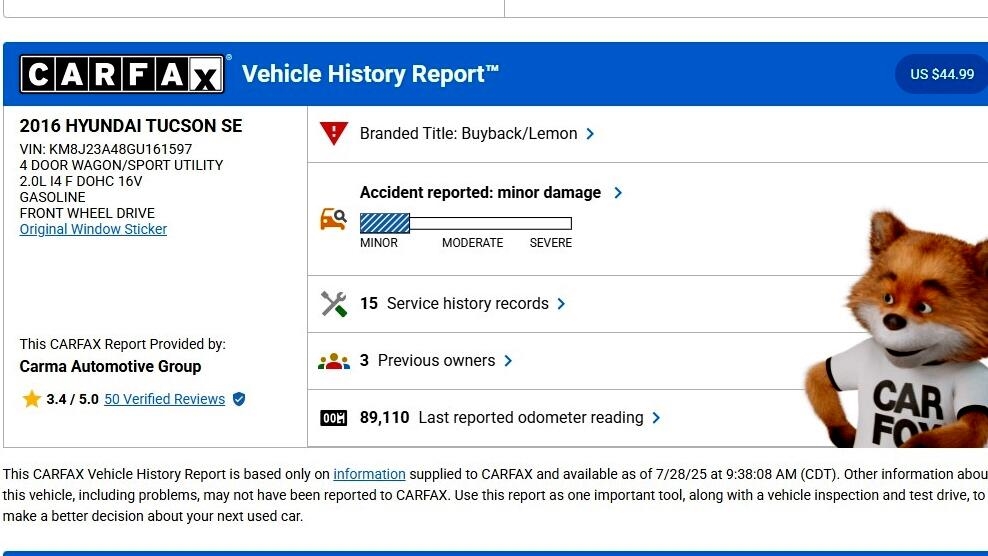Expand service history records chevron

point(561,304)
